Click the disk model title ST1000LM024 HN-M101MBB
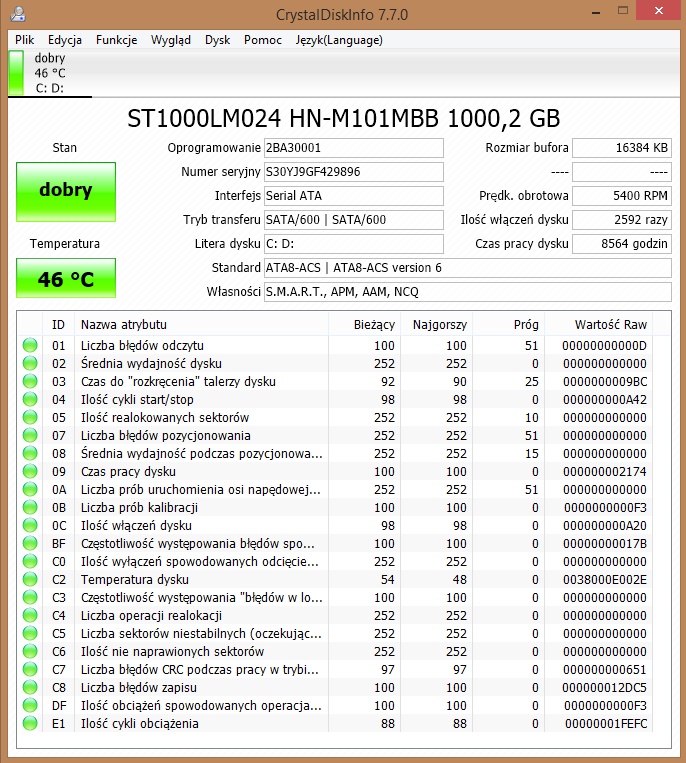686x763 pixels. (343, 118)
